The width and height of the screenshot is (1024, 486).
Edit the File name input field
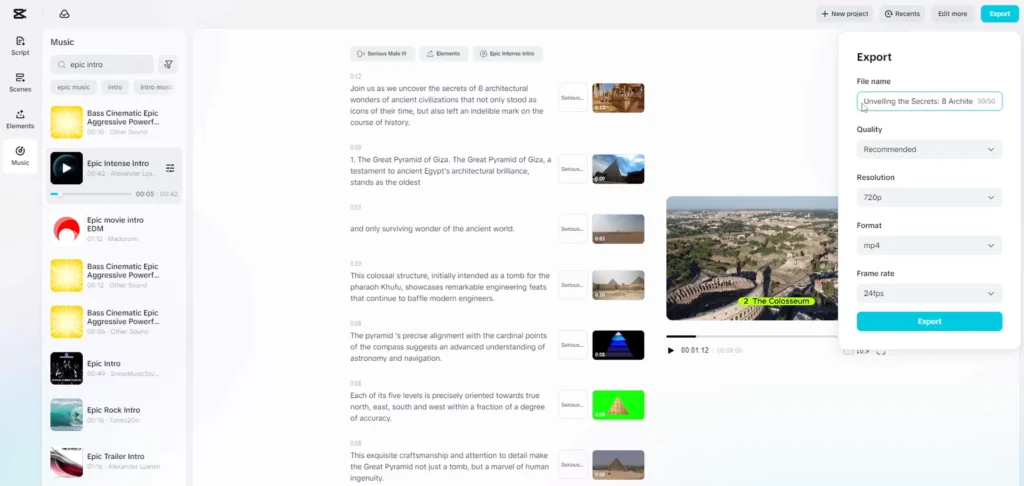(929, 101)
